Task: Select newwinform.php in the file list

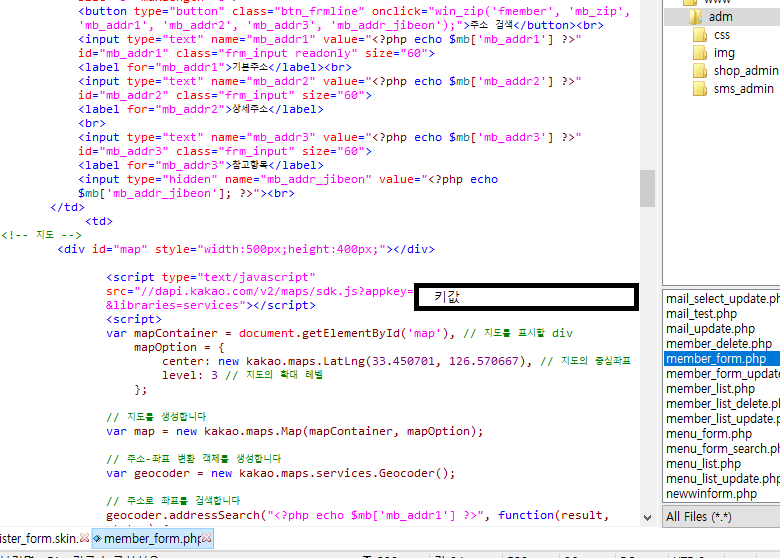Action: [711, 493]
